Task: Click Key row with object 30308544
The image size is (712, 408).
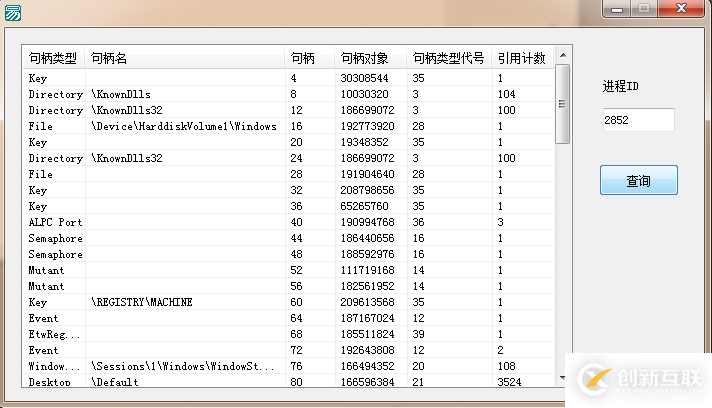Action: point(288,78)
